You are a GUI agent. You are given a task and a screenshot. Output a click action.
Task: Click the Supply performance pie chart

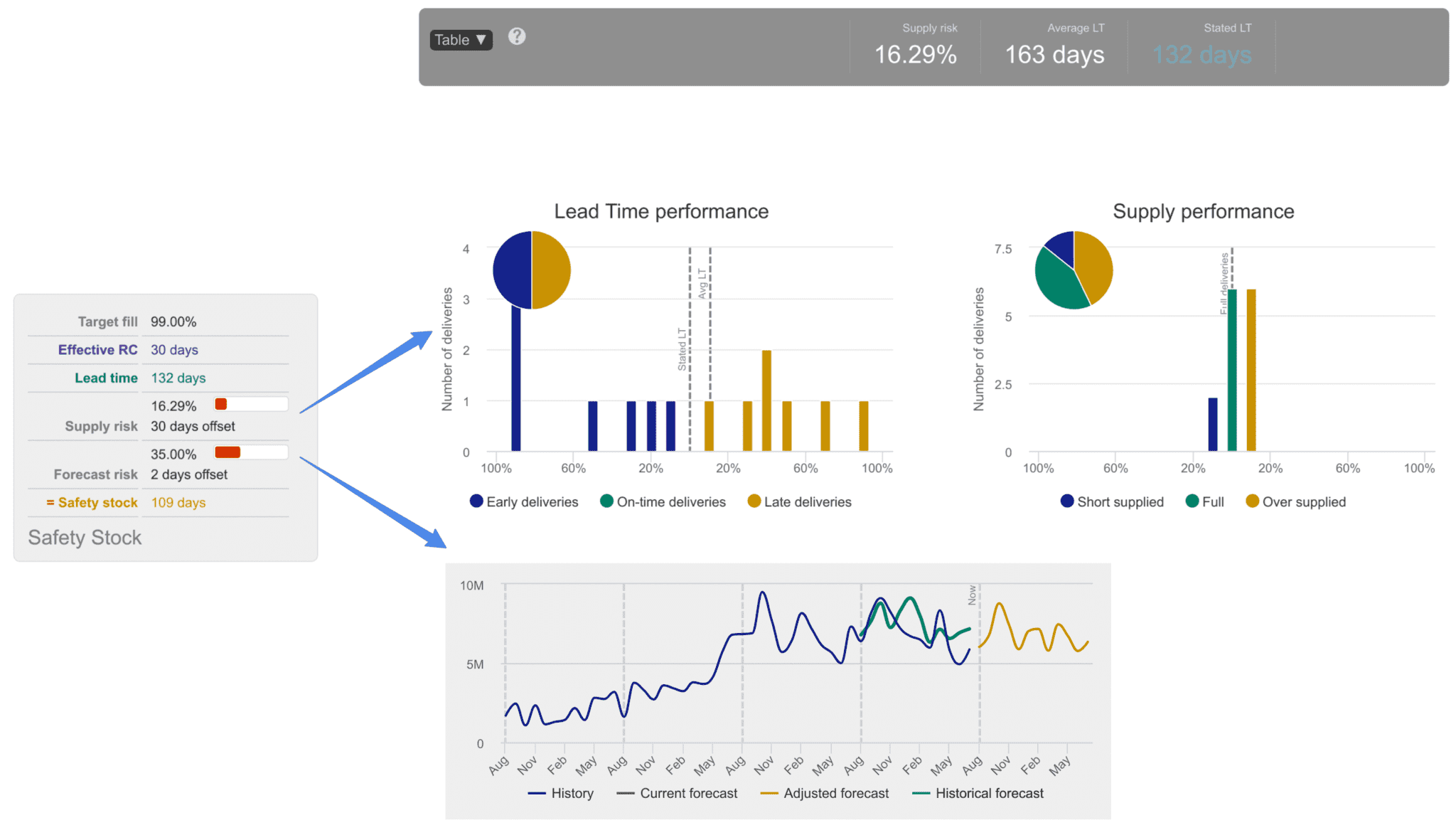pyautogui.click(x=1074, y=270)
